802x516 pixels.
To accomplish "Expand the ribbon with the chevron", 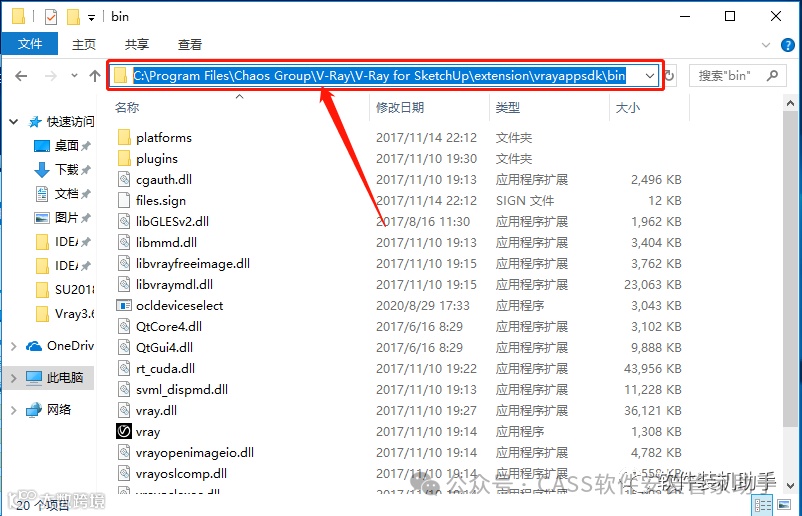I will pyautogui.click(x=766, y=45).
